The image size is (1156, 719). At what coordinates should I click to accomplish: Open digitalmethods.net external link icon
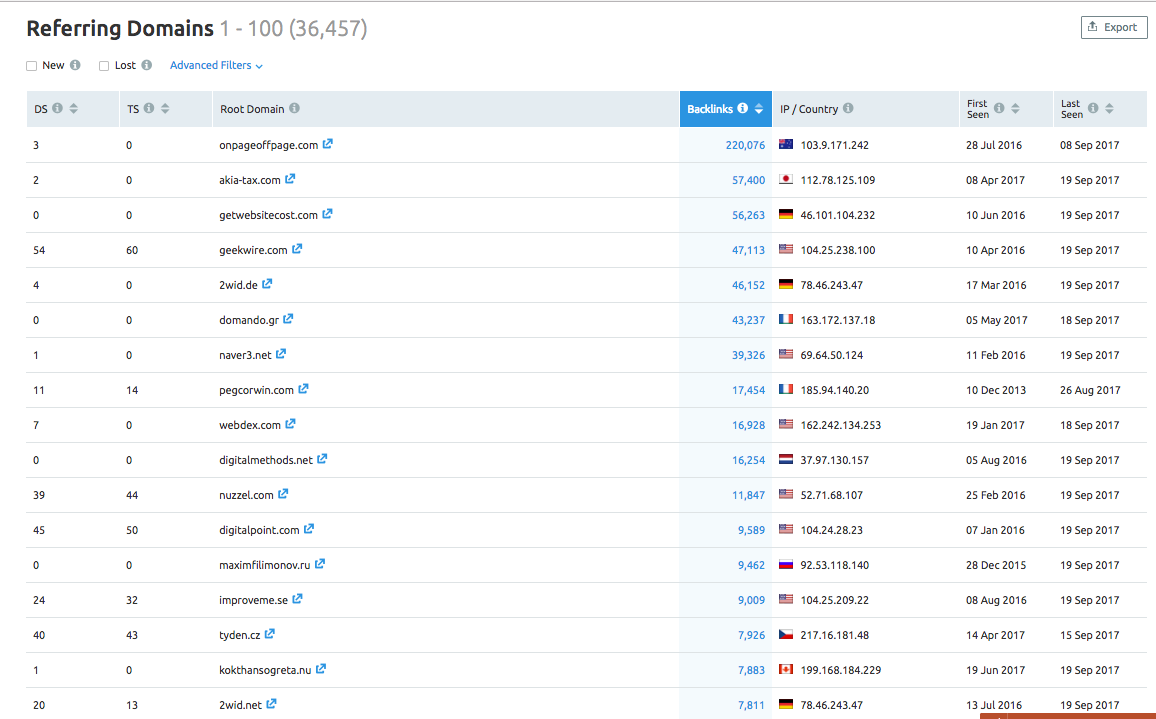pyautogui.click(x=322, y=459)
